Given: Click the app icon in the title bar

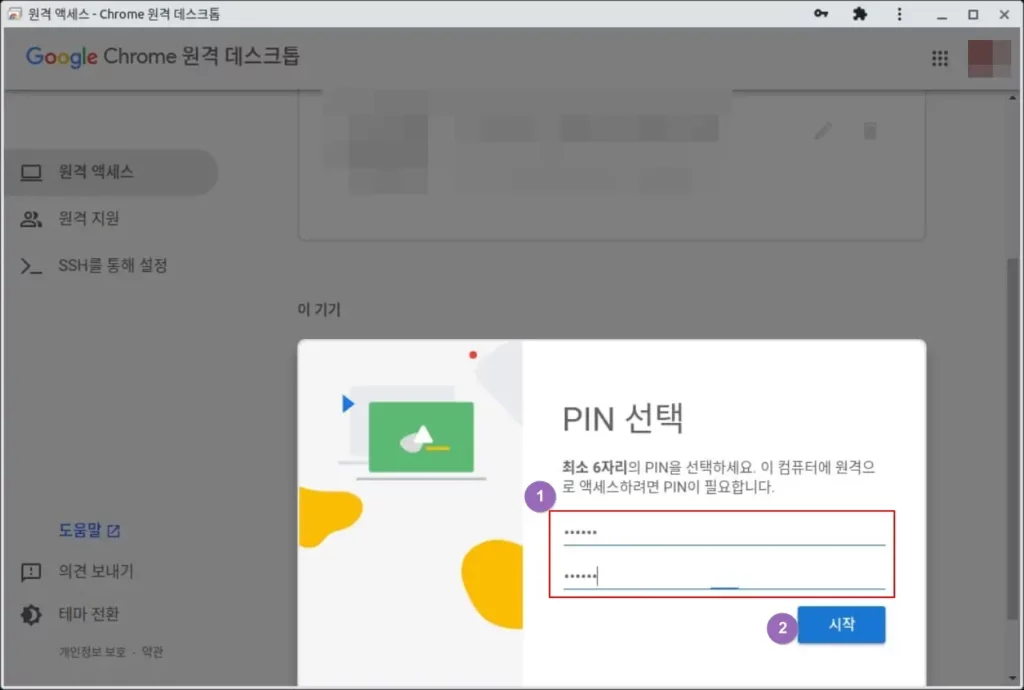Looking at the screenshot, I should (x=14, y=14).
